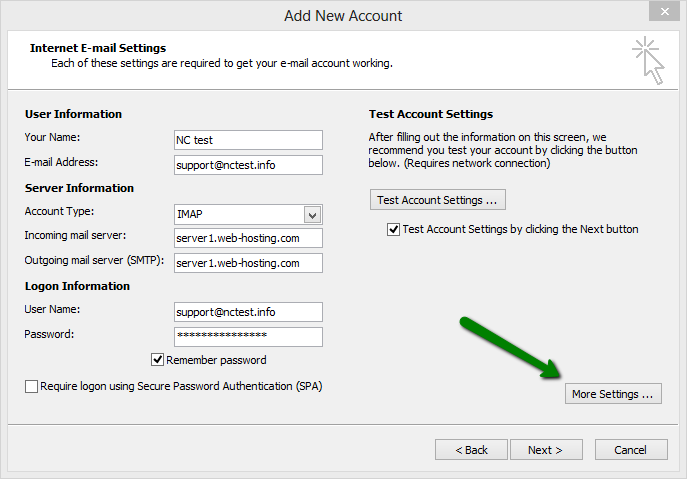The image size is (687, 479).
Task: Select the Incoming mail server field
Action: (x=248, y=238)
